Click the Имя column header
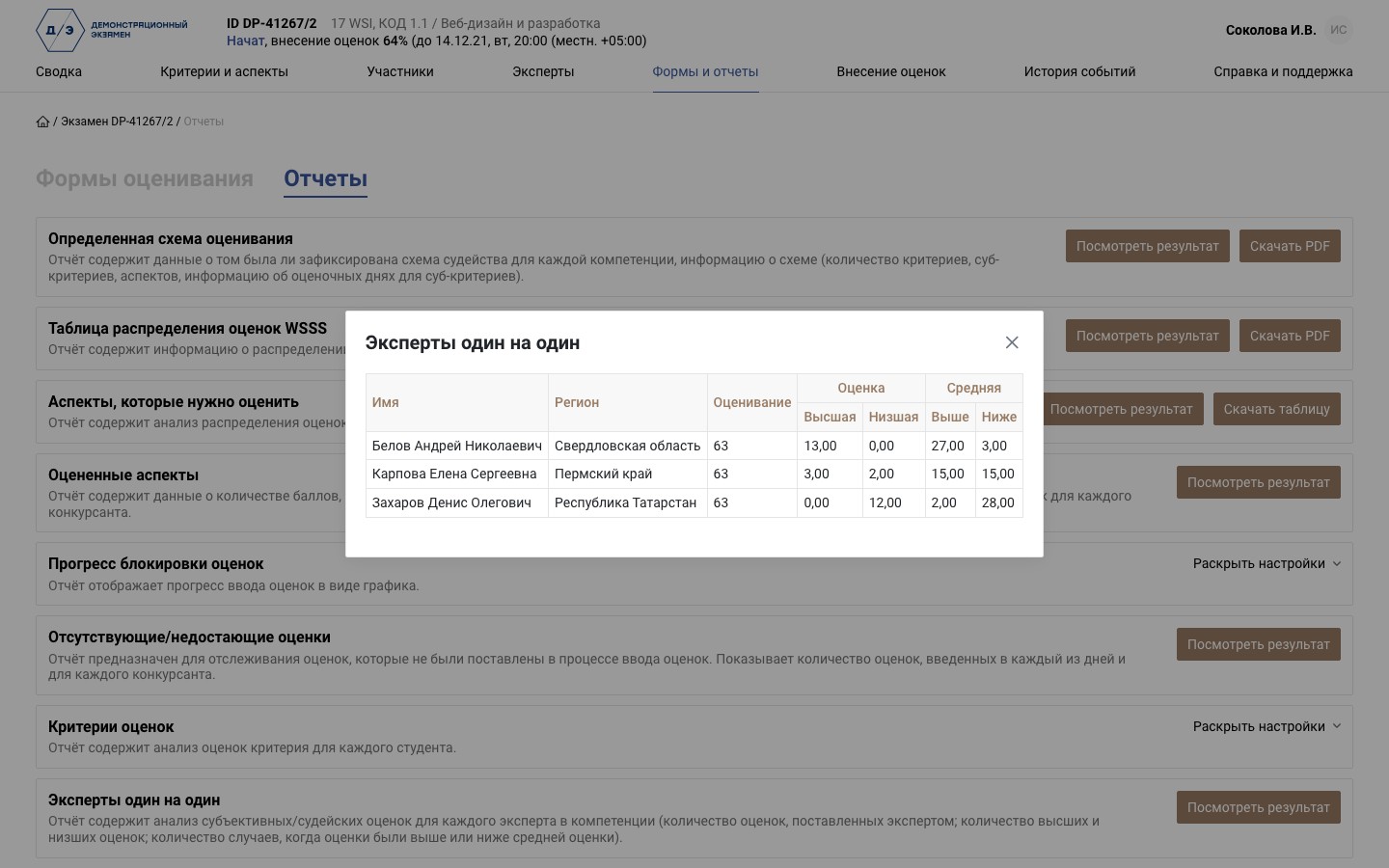Viewport: 1389px width, 868px height. click(457, 402)
